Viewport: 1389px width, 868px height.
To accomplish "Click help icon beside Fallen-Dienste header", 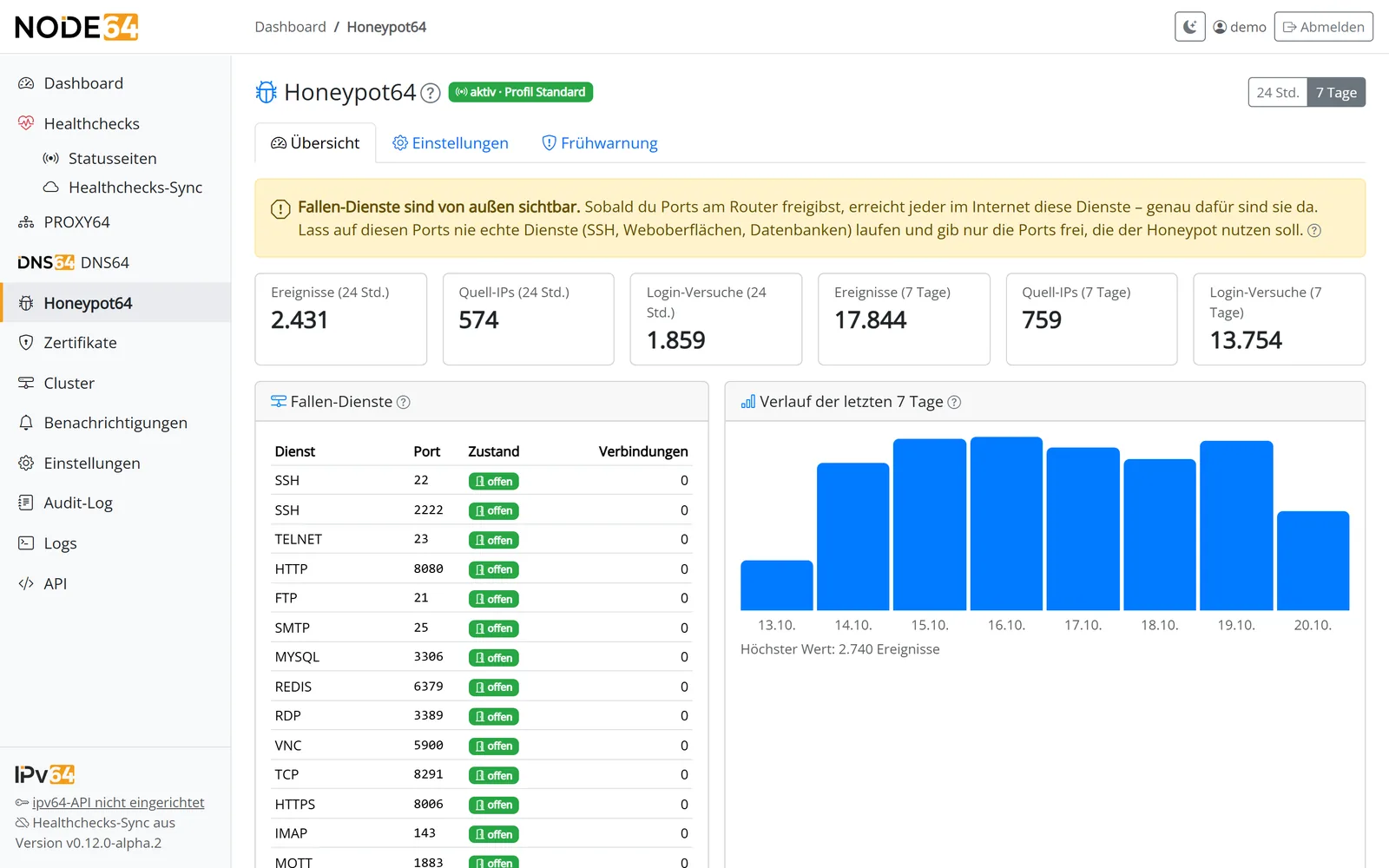I will 404,402.
